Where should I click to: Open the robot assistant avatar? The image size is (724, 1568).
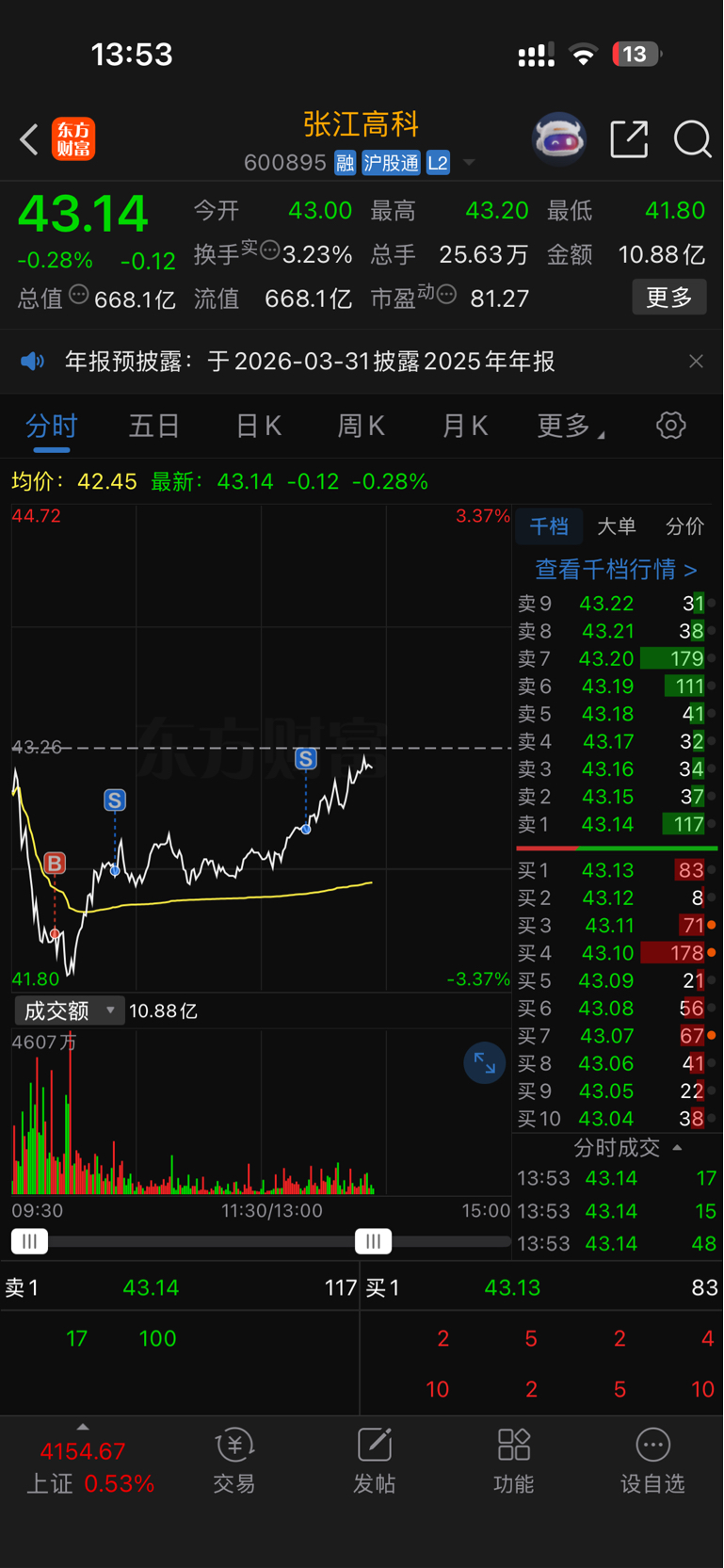pyautogui.click(x=559, y=139)
